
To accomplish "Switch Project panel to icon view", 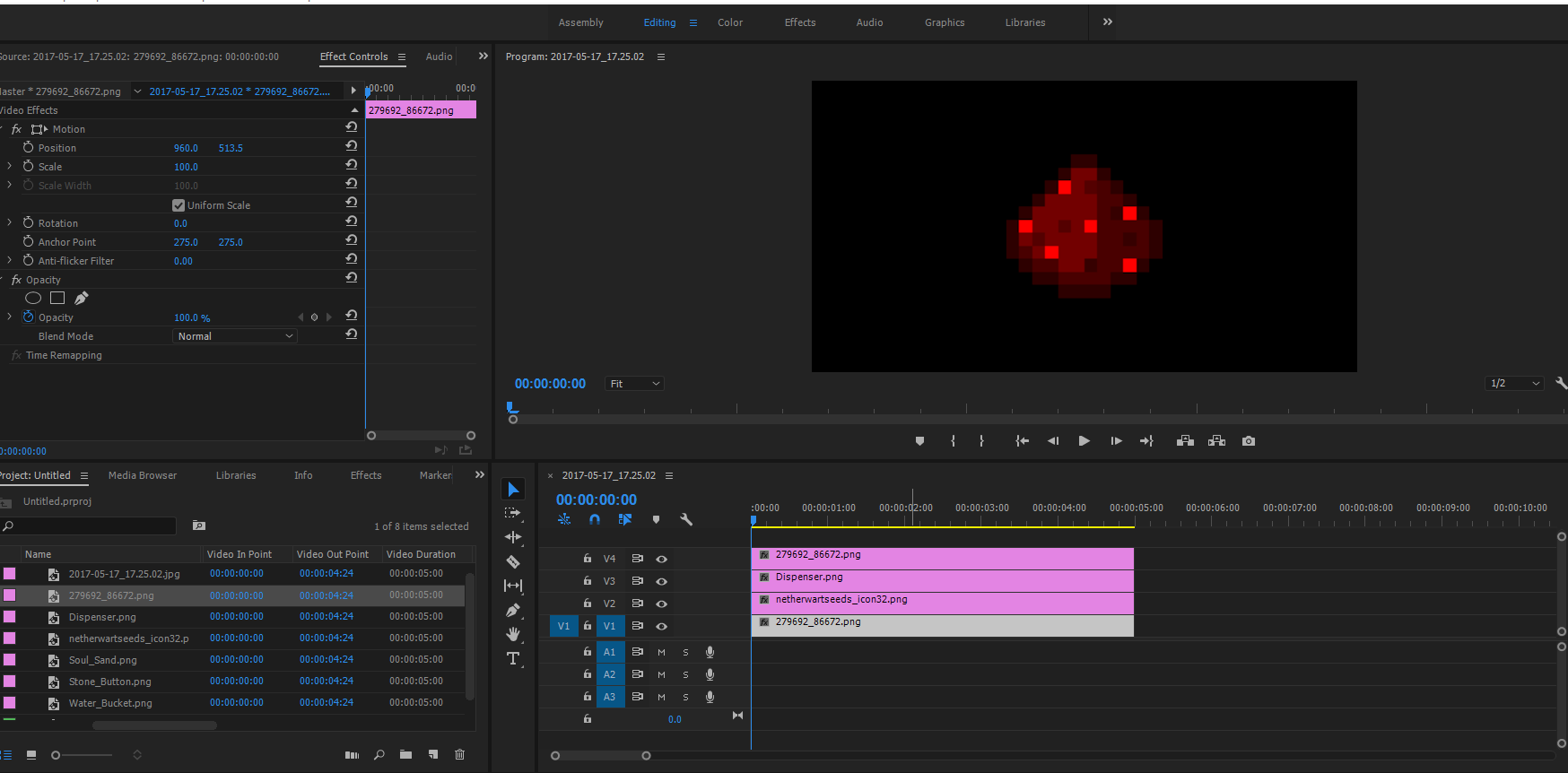I will [x=31, y=755].
